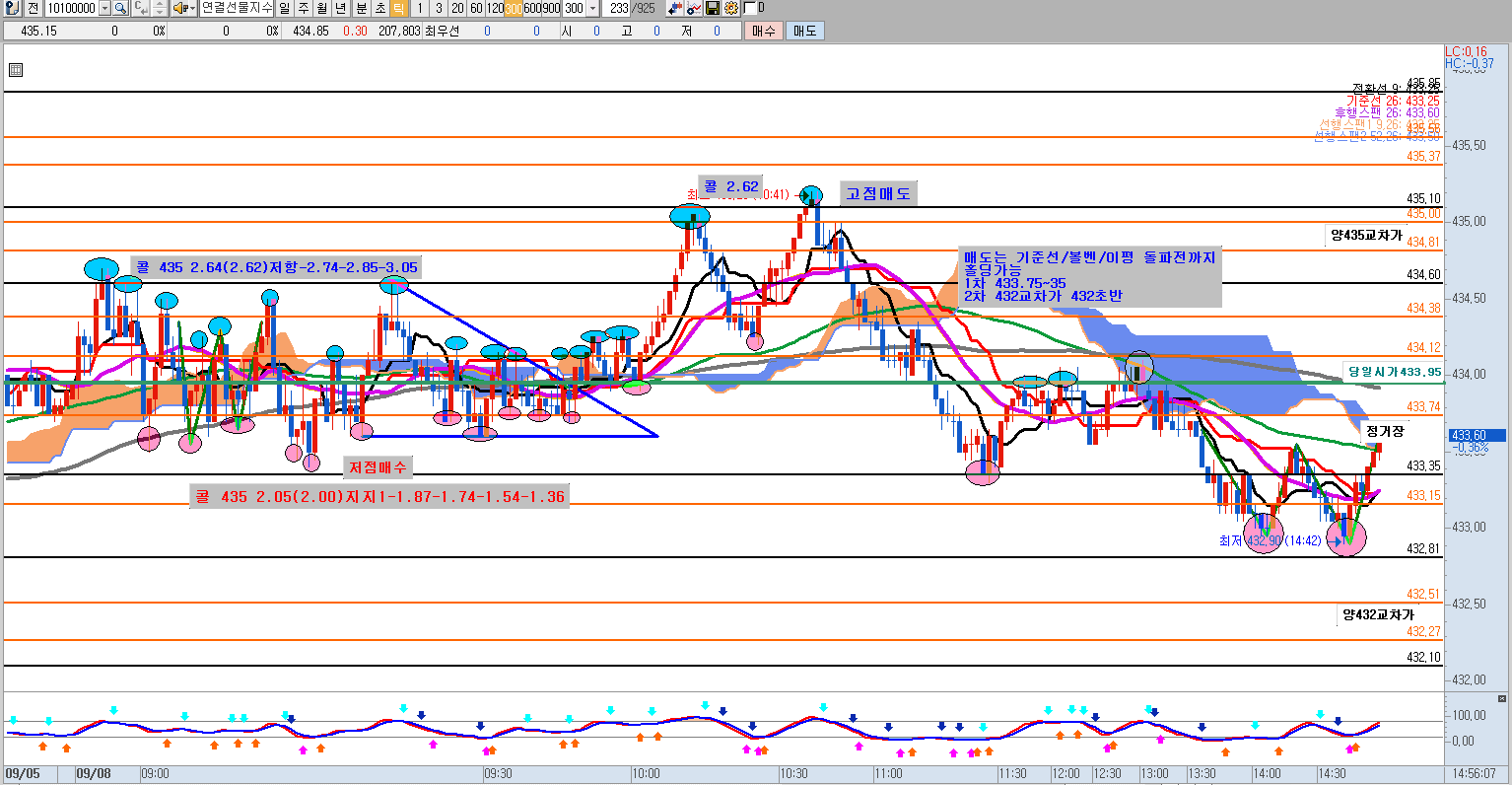Switch to 일 (daily) chart period
Viewport: 1512px width, 785px height.
(284, 8)
